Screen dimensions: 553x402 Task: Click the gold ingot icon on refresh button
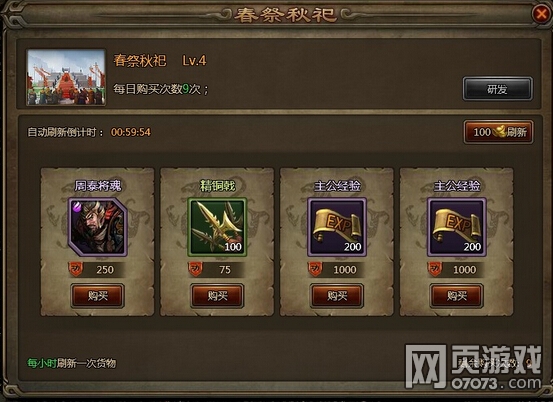point(499,132)
